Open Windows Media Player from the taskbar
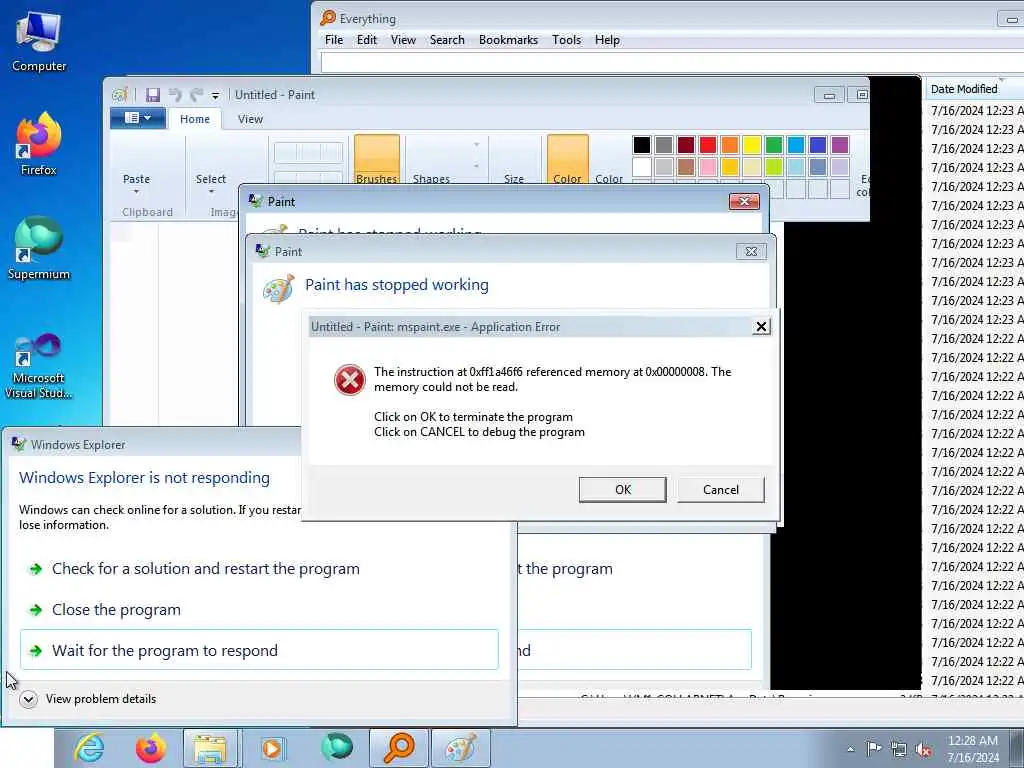Image resolution: width=1024 pixels, height=768 pixels. pyautogui.click(x=272, y=748)
